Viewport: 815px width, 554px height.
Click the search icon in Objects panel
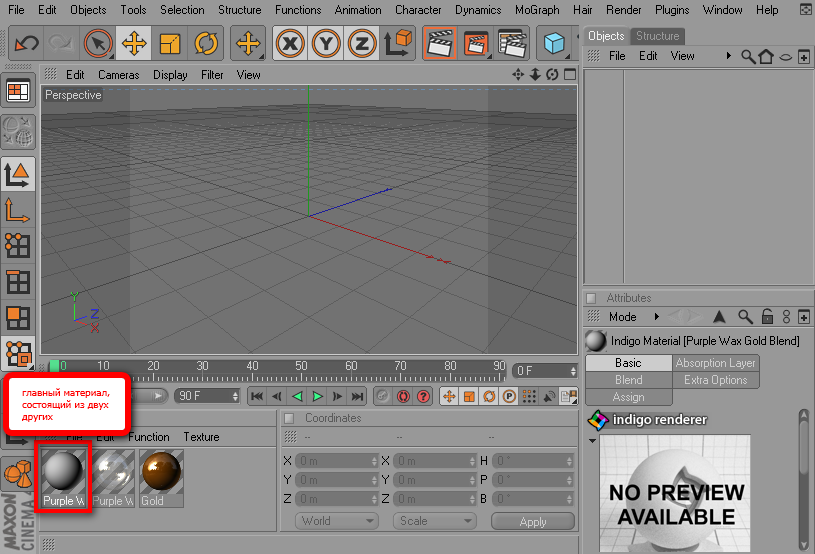click(x=747, y=57)
